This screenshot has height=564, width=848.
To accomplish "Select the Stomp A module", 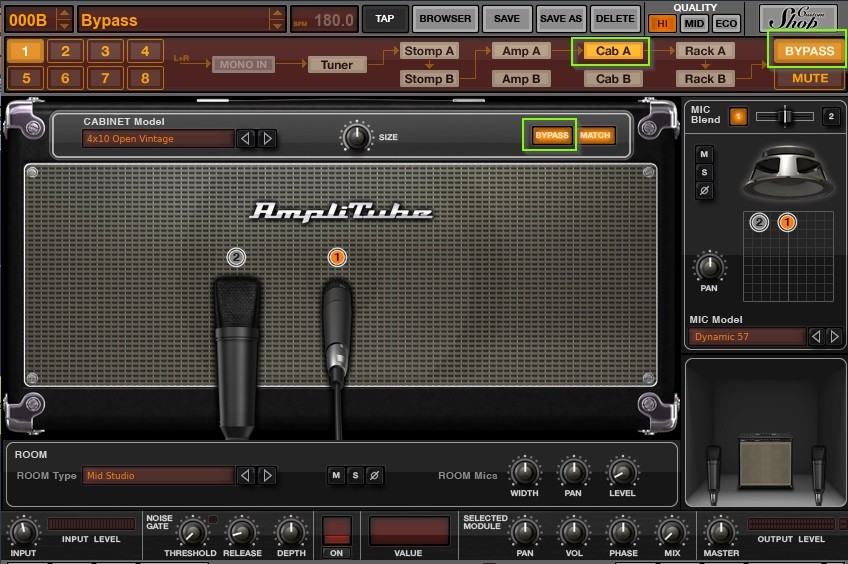I will (429, 51).
